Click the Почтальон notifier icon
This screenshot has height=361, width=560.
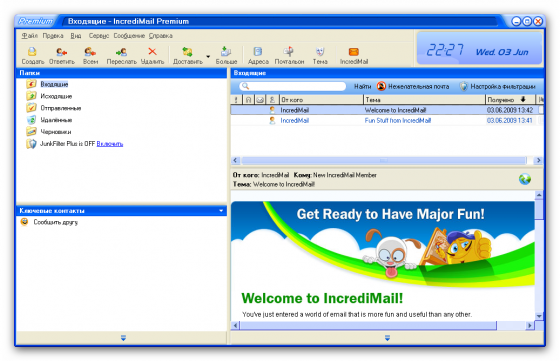tap(289, 52)
